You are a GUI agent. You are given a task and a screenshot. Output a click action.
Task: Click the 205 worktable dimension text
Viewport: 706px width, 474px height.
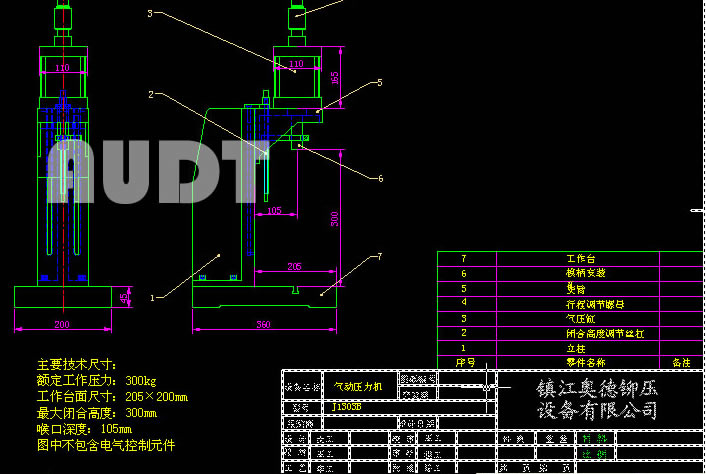(294, 267)
